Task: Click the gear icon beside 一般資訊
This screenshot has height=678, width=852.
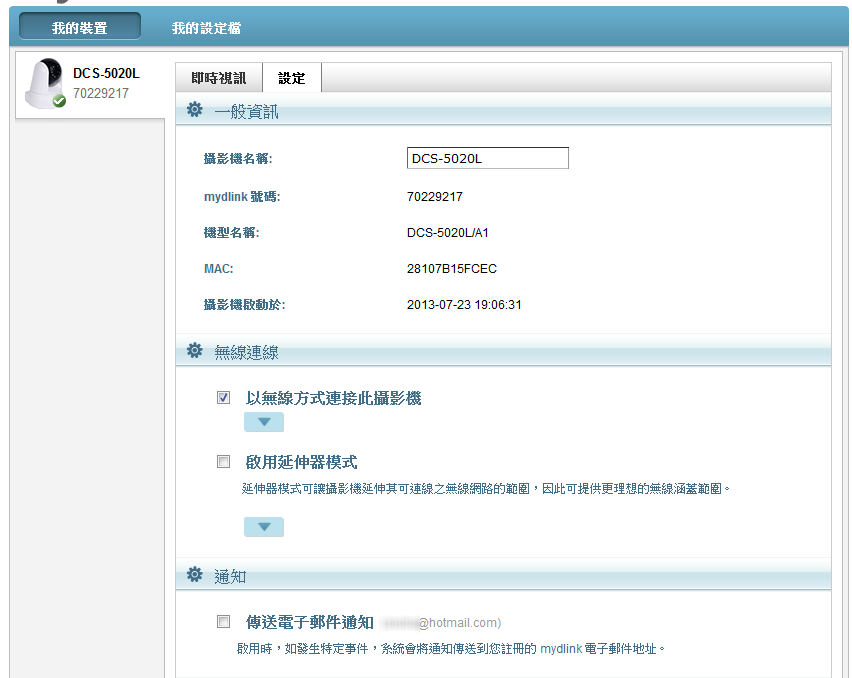Action: click(195, 110)
